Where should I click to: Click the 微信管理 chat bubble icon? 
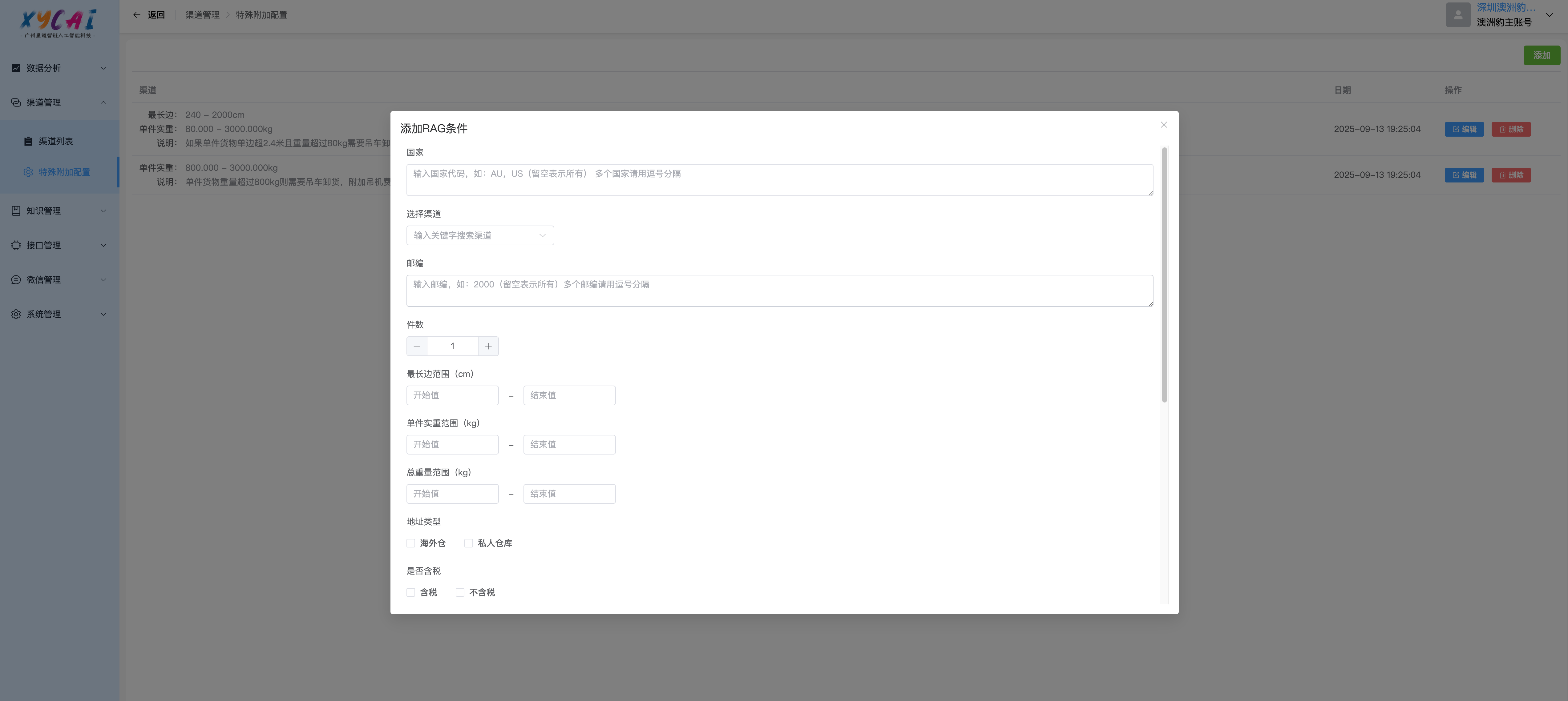click(x=16, y=280)
